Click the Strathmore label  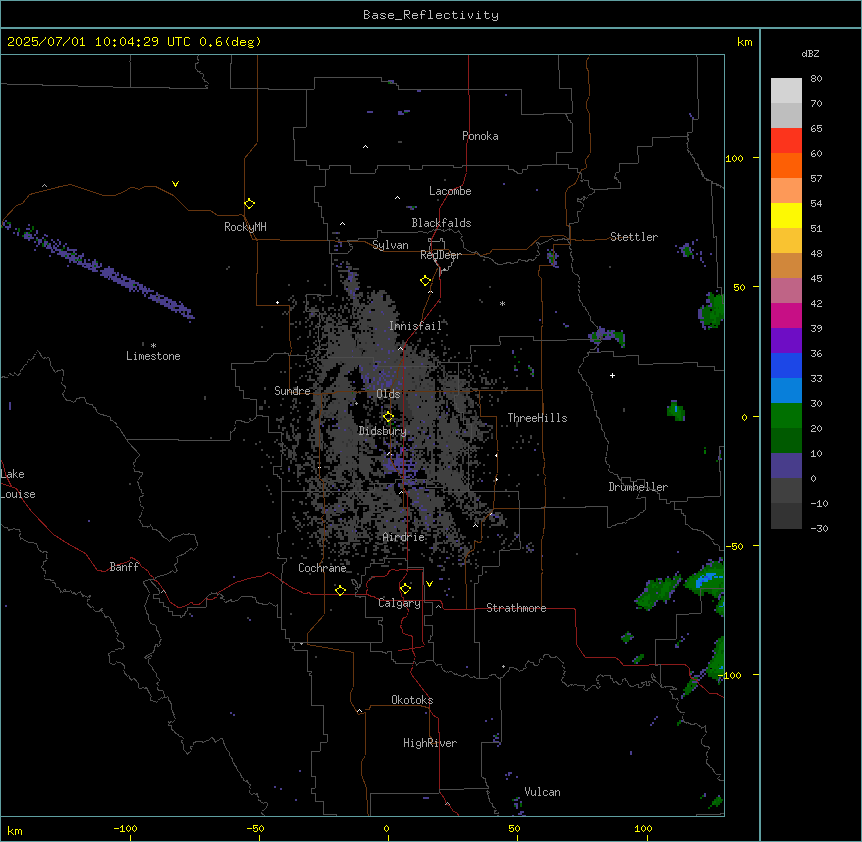click(x=516, y=608)
